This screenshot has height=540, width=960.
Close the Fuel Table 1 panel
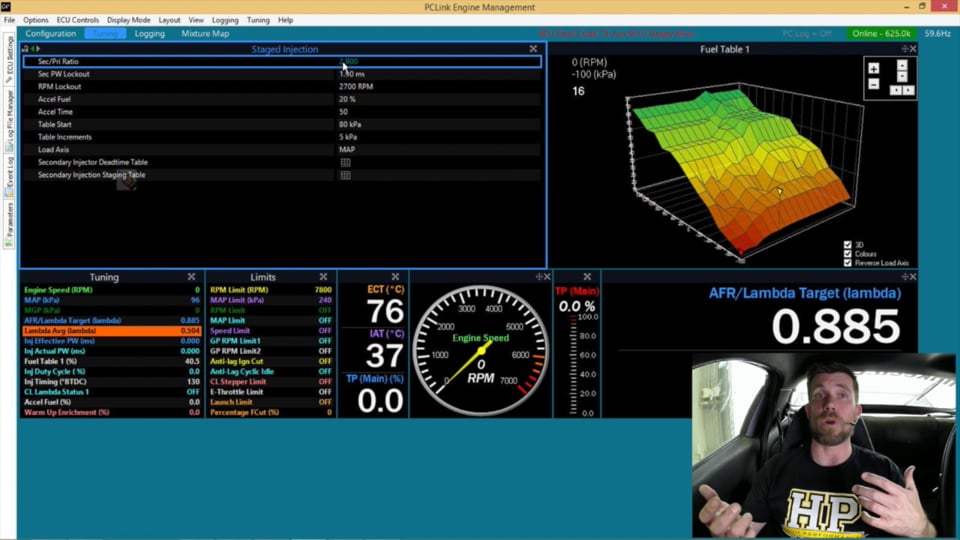[913, 49]
